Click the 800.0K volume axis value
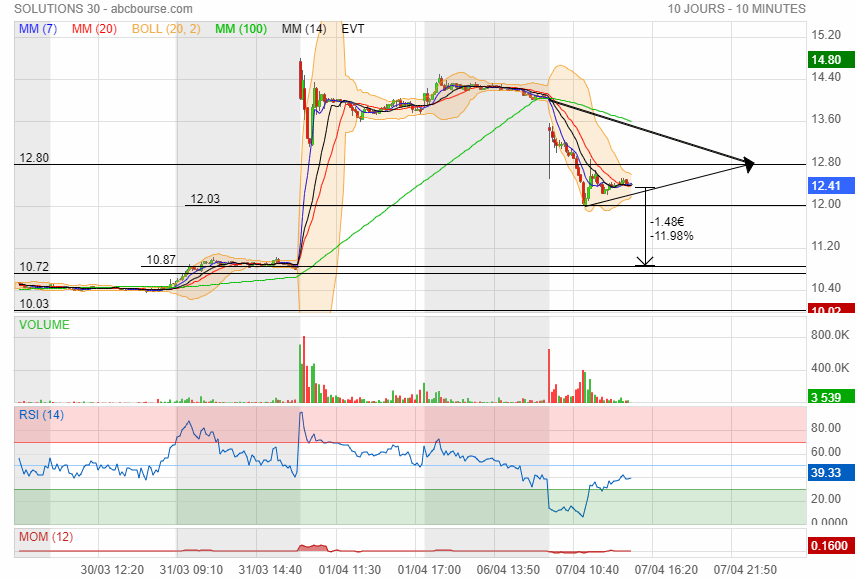The image size is (855, 580). click(830, 335)
